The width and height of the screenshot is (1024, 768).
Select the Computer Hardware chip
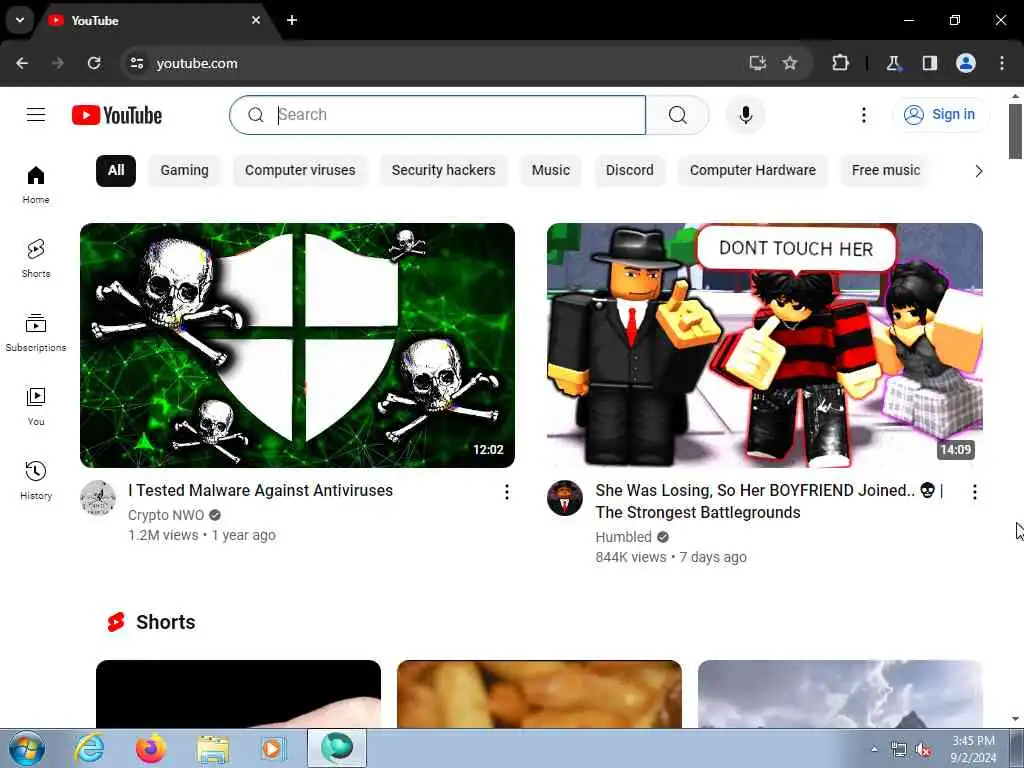[752, 170]
